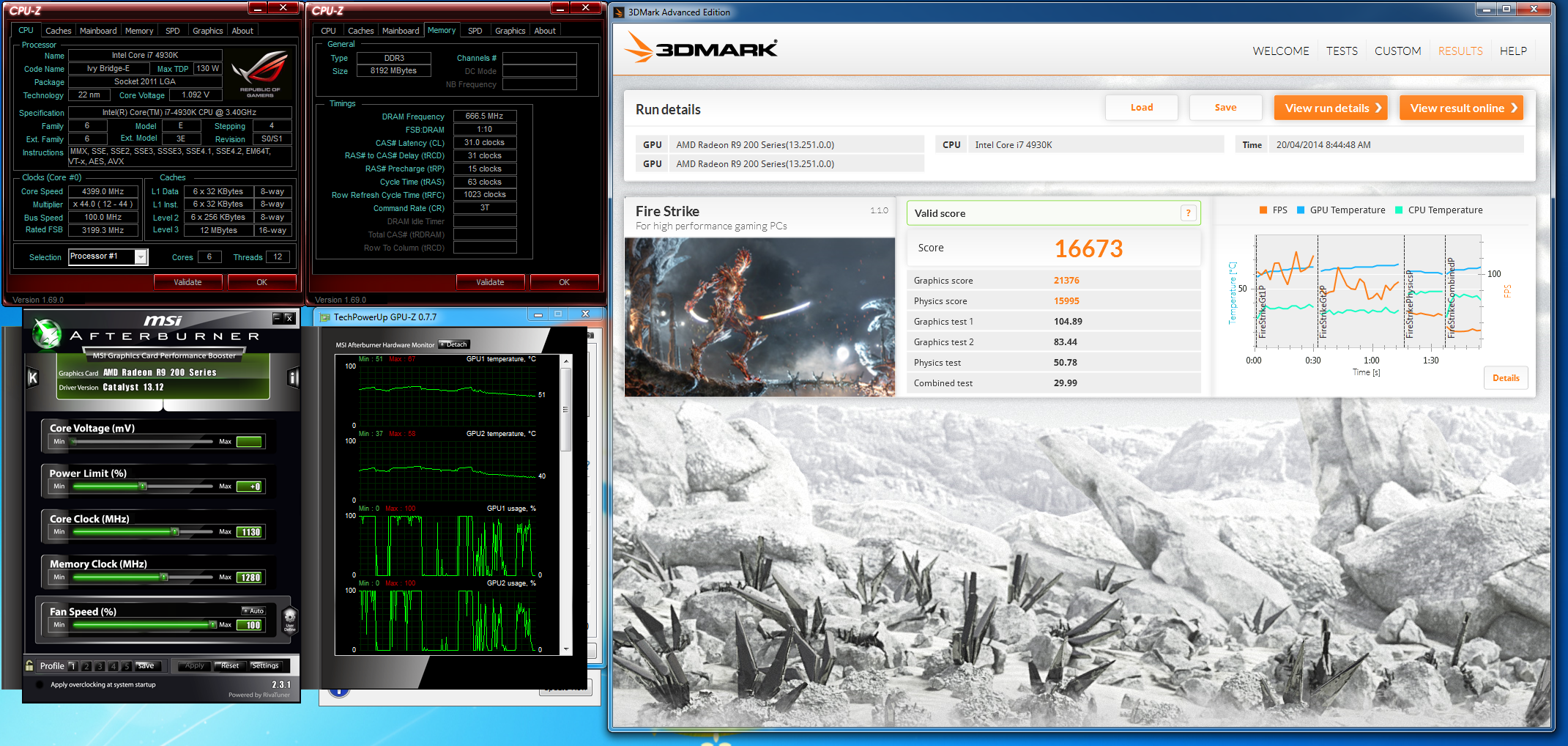The width and height of the screenshot is (1568, 746).
Task: Click the FPS orange legend swatch
Action: (1263, 210)
